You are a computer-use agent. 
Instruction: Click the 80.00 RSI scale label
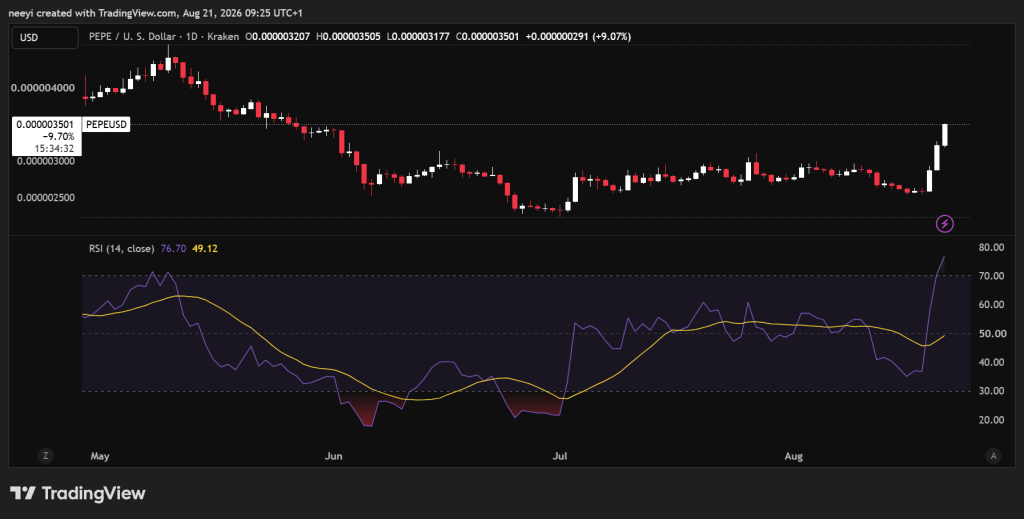(x=991, y=247)
